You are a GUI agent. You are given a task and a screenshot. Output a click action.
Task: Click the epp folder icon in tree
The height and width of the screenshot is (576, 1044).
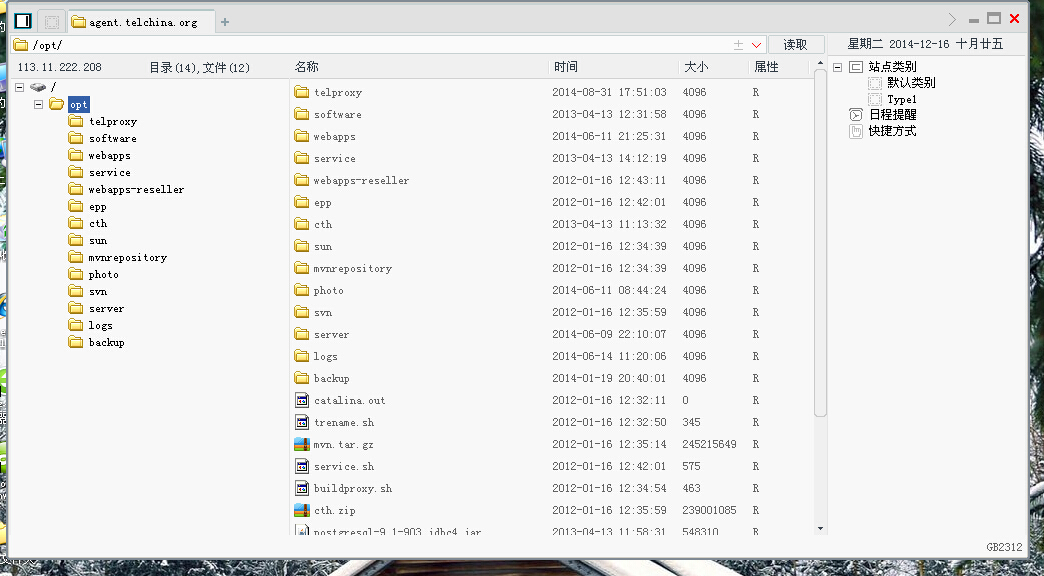click(75, 206)
